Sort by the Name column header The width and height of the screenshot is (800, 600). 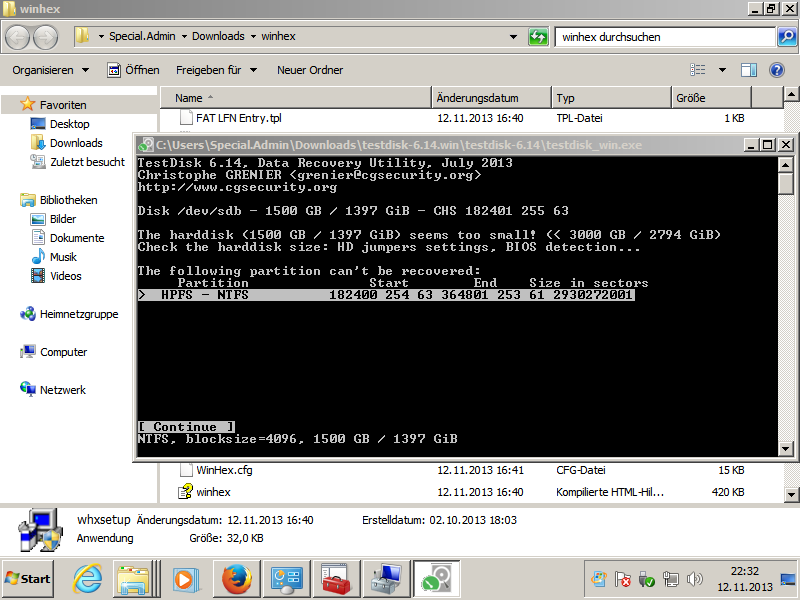click(x=296, y=98)
